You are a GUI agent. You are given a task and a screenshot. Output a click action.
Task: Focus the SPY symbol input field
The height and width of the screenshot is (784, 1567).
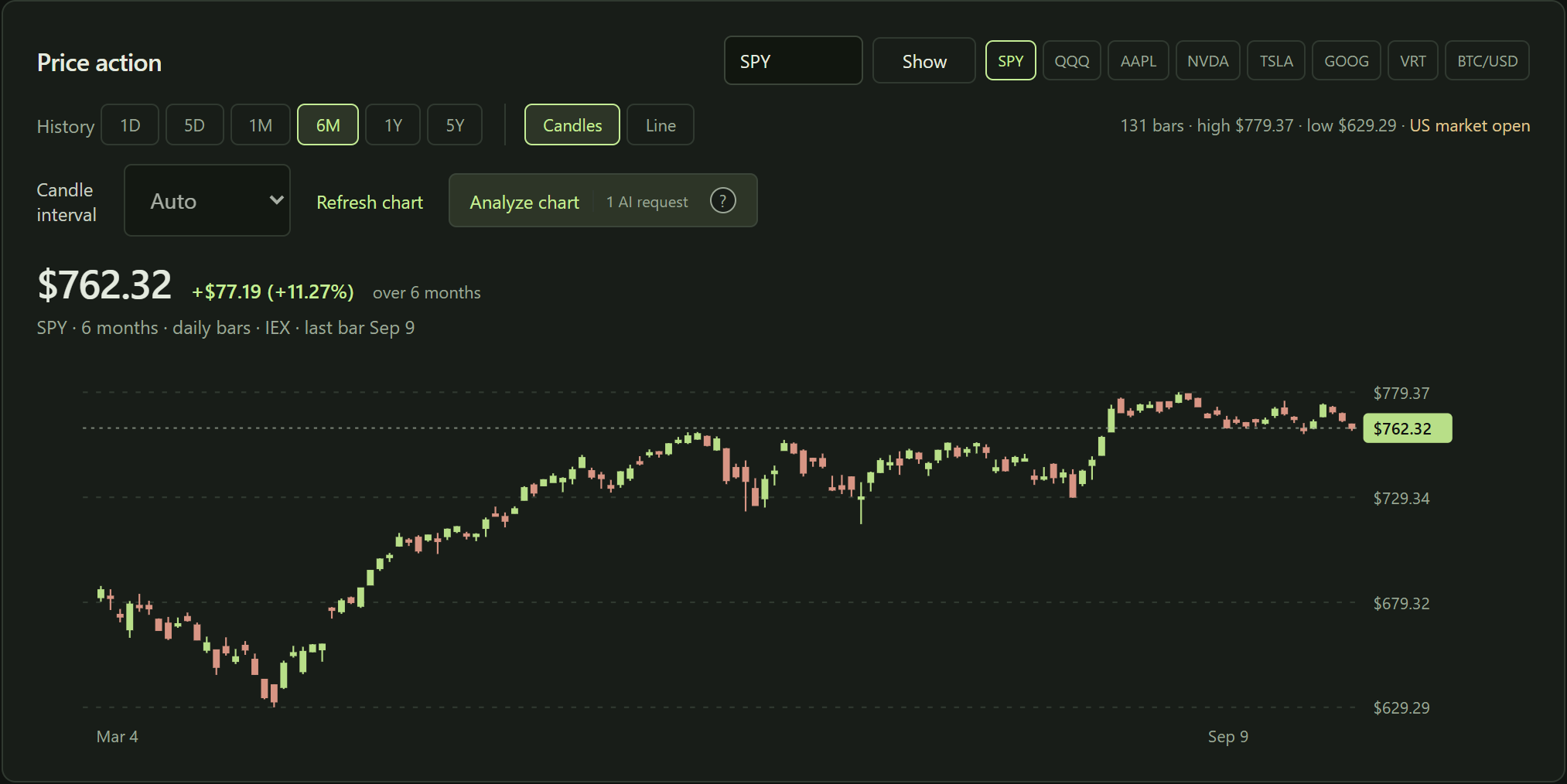[793, 61]
